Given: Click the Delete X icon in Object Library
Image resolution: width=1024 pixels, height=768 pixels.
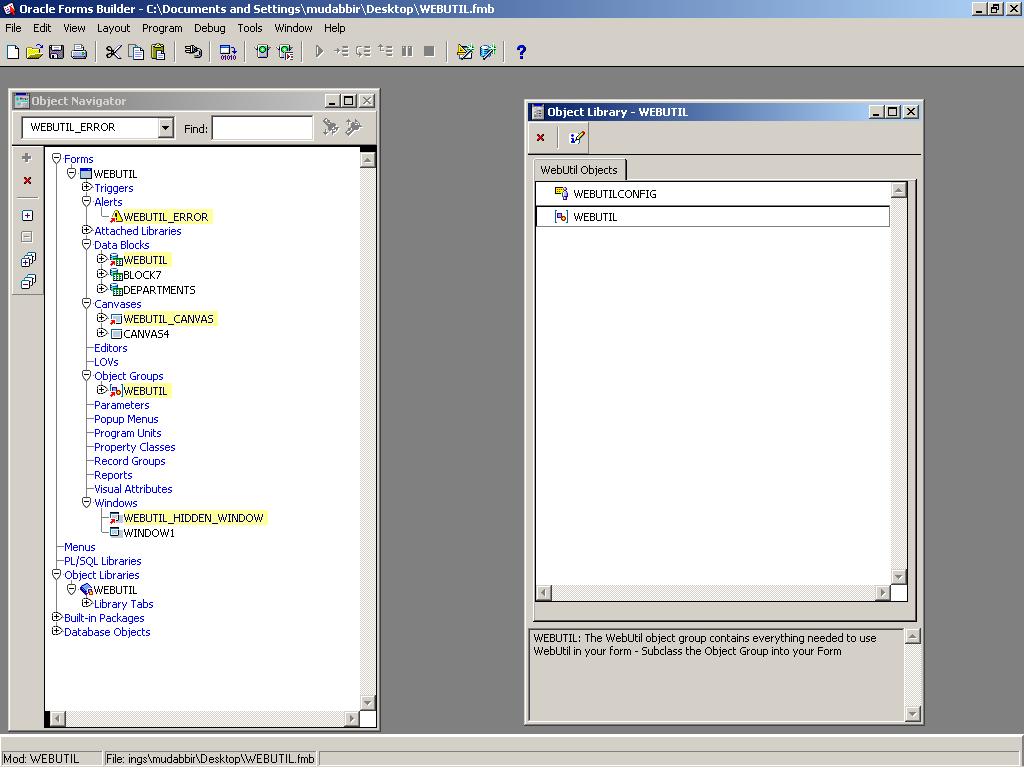Looking at the screenshot, I should (x=541, y=138).
